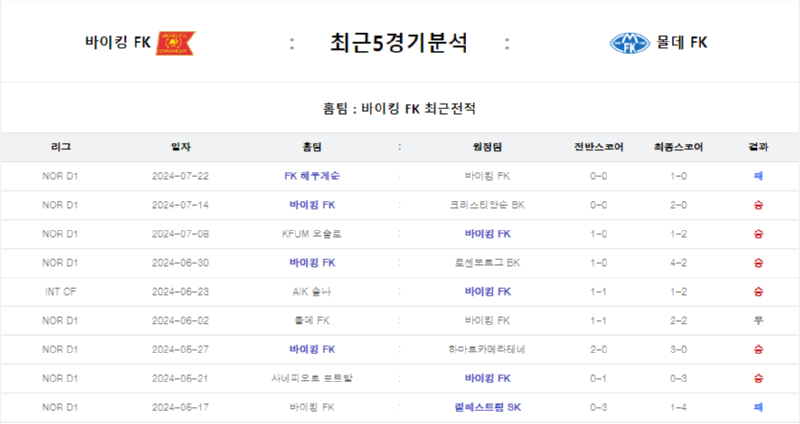
Task: Click the Viking FK red flag logo
Action: [x=176, y=43]
